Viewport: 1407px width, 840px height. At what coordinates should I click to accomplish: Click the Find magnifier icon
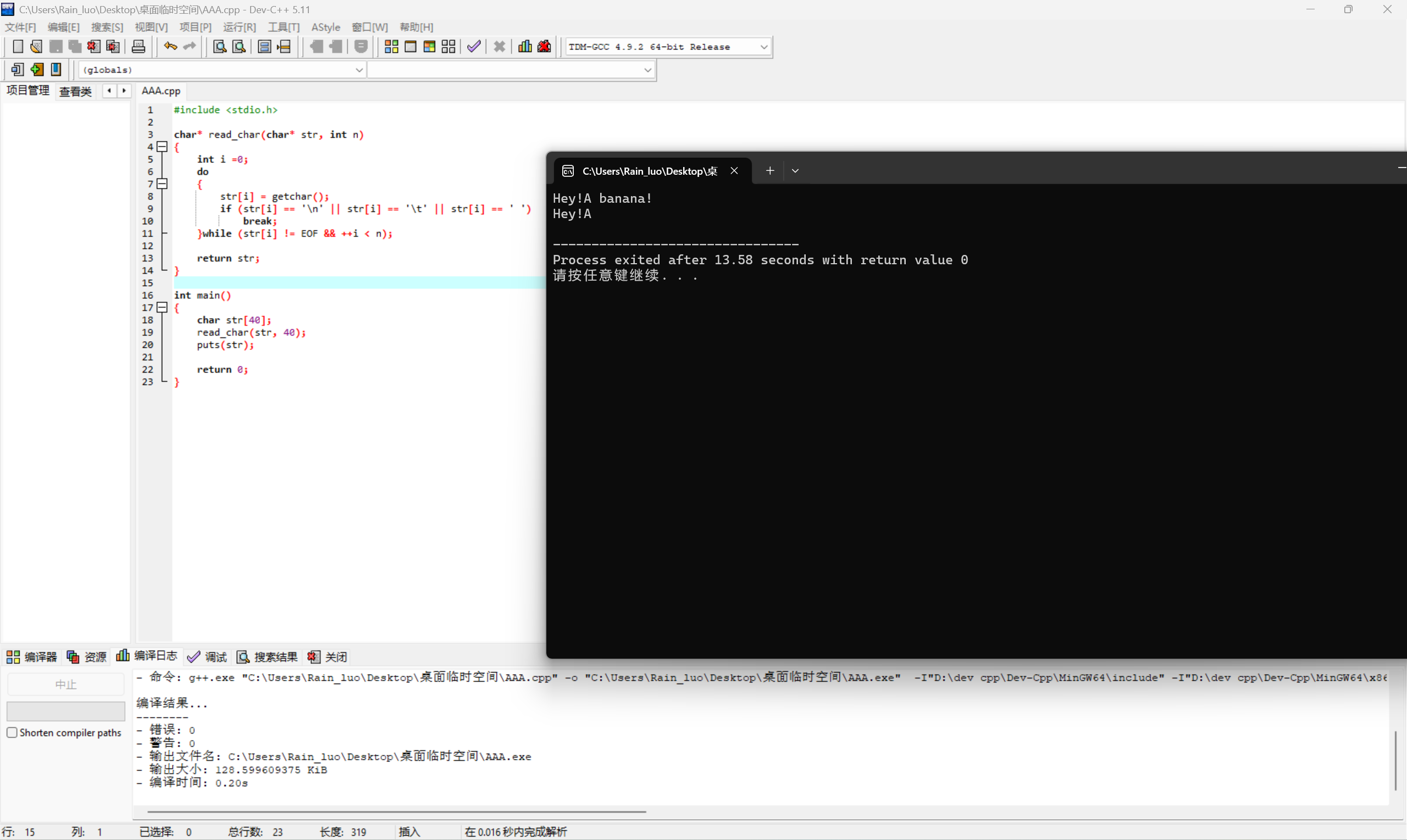(219, 47)
